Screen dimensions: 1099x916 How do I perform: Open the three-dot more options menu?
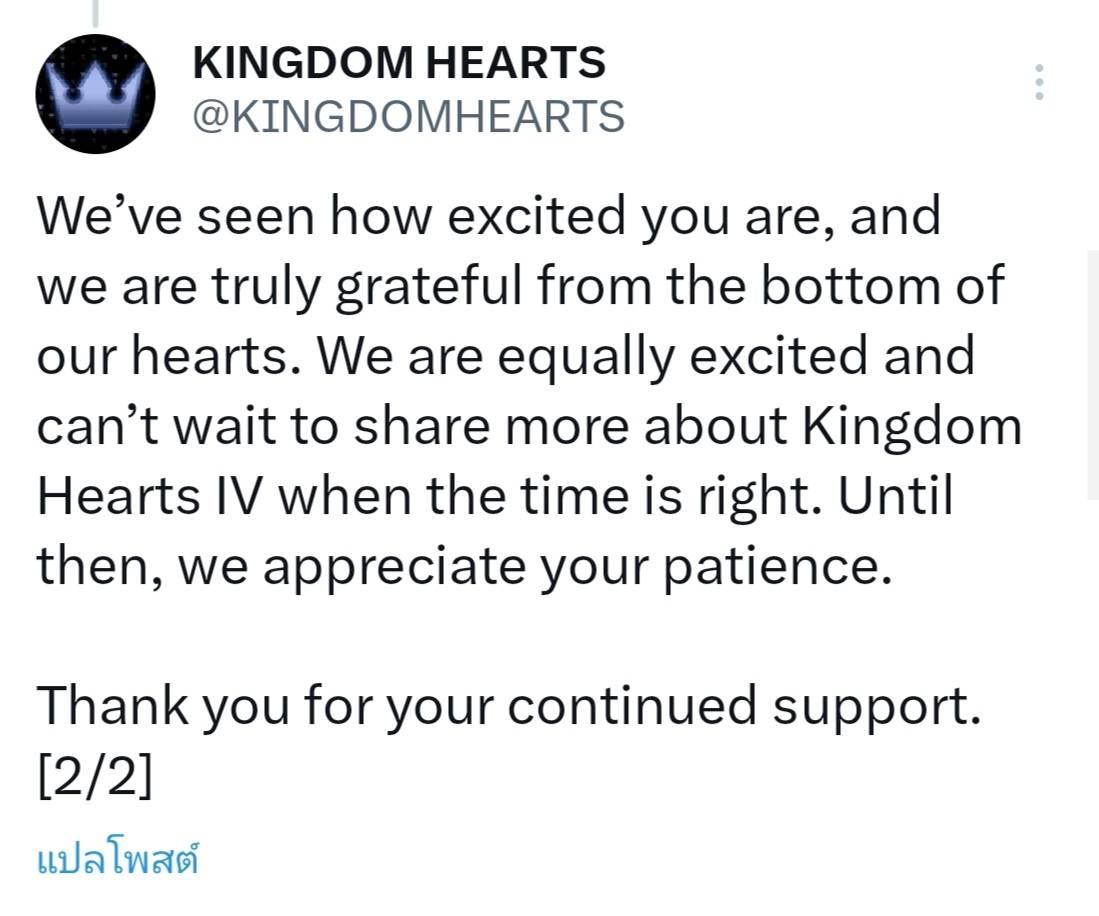pyautogui.click(x=1039, y=82)
